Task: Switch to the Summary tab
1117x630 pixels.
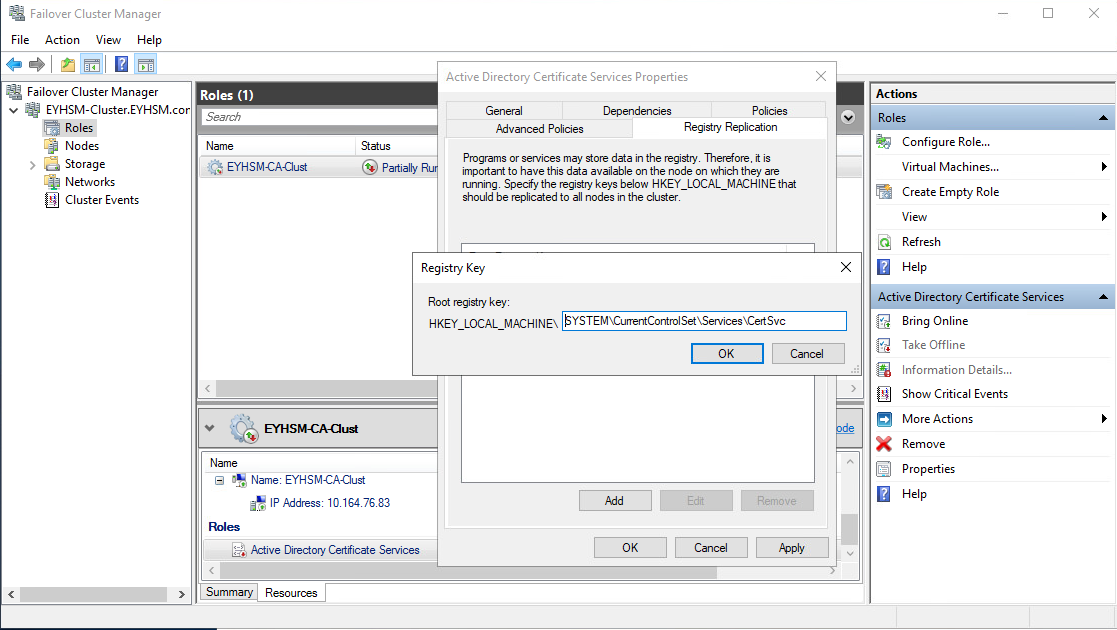Action: click(229, 592)
